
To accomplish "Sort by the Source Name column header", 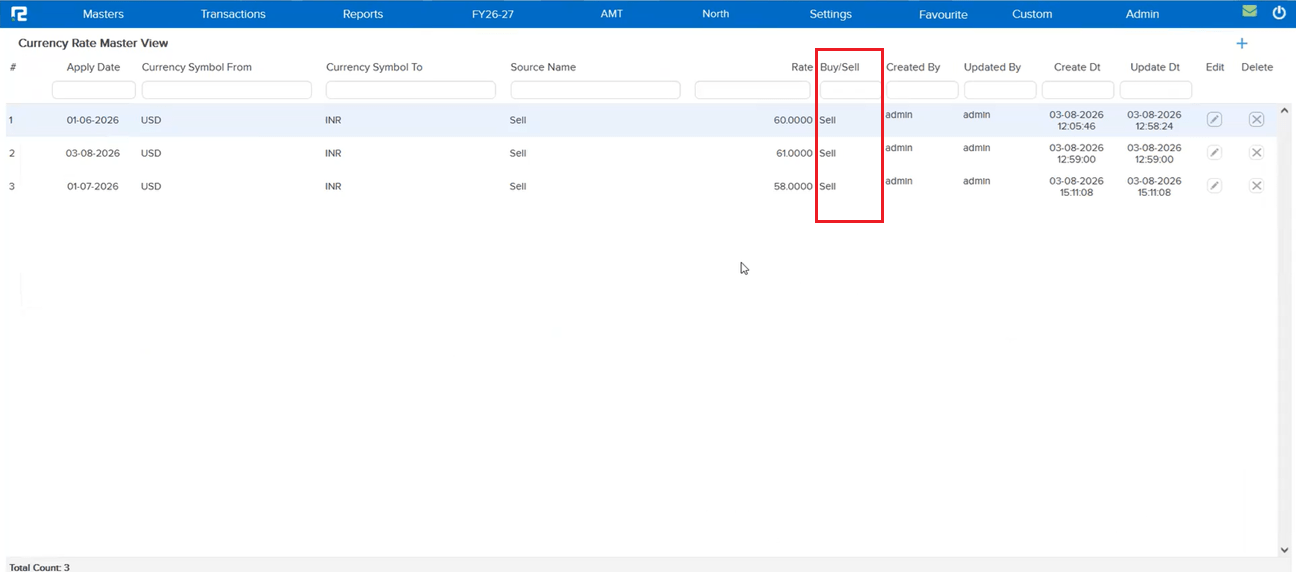I will pos(543,67).
